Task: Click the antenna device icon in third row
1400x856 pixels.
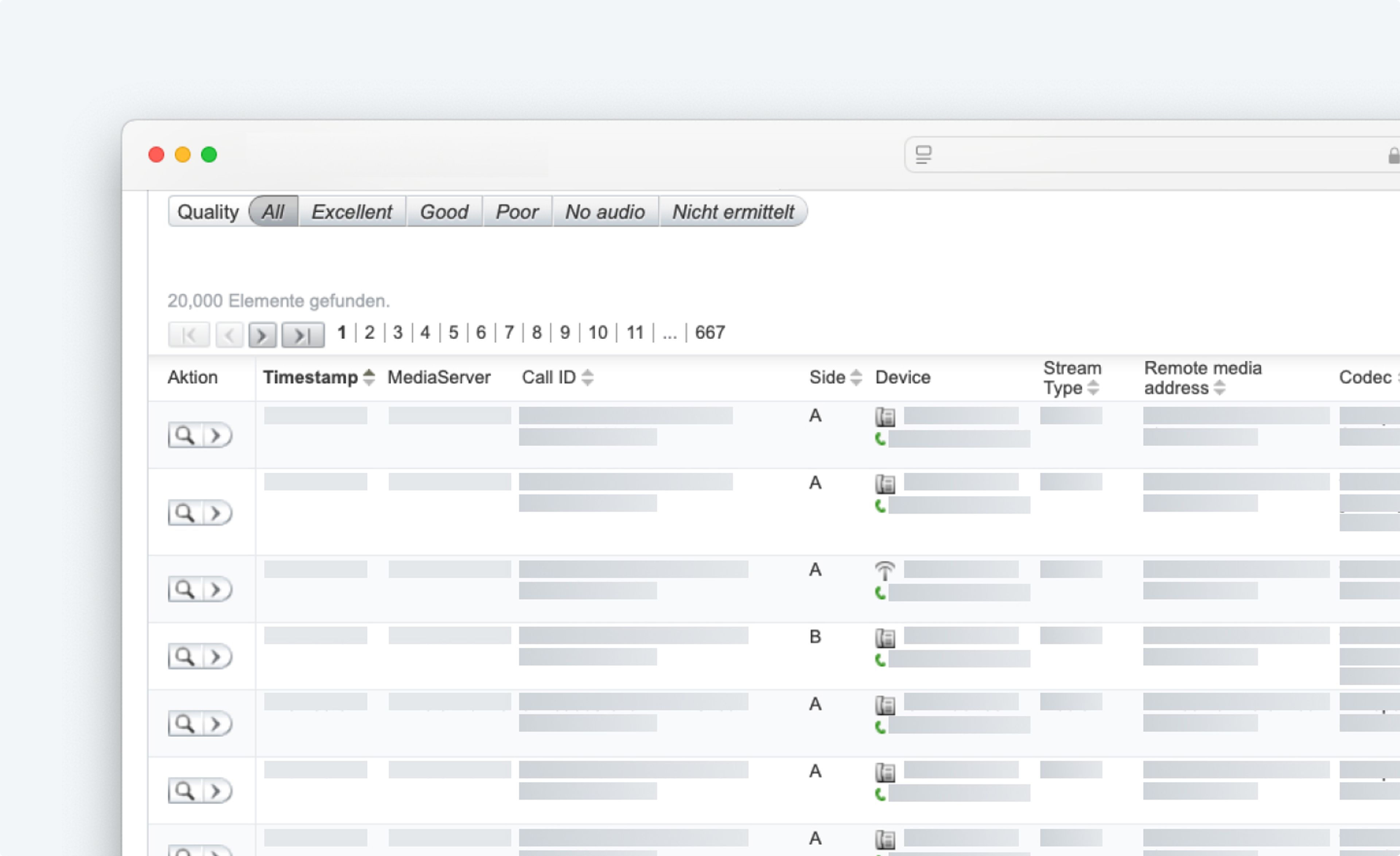Action: (884, 570)
